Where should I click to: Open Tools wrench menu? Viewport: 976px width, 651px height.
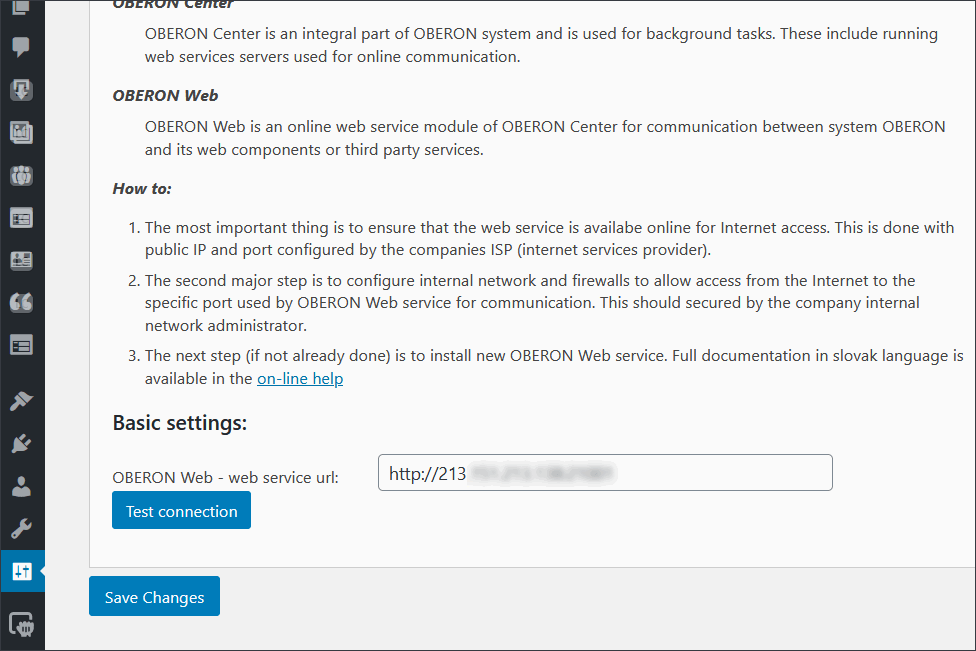click(x=21, y=529)
